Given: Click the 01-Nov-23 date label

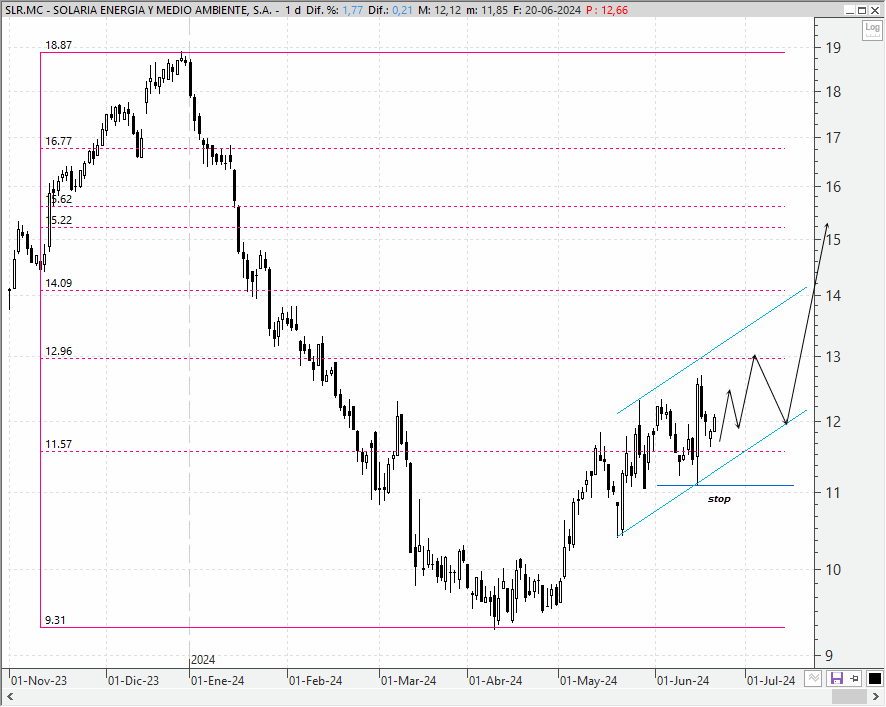Looking at the screenshot, I should pos(38,680).
